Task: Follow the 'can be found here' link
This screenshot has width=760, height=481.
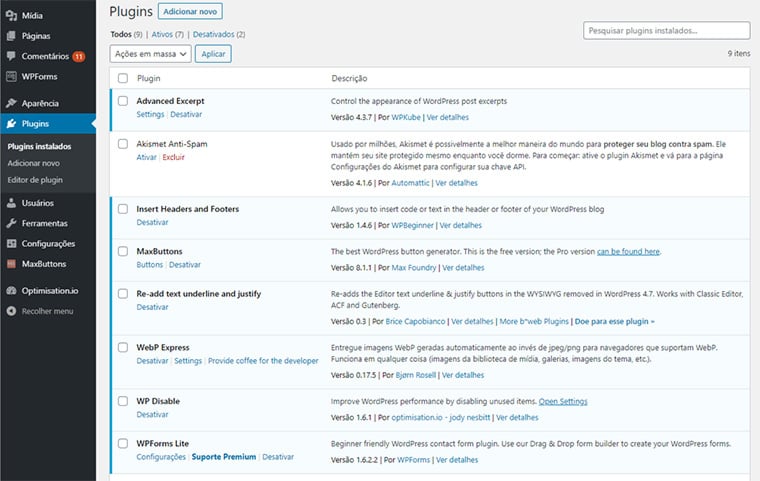Action: click(628, 252)
